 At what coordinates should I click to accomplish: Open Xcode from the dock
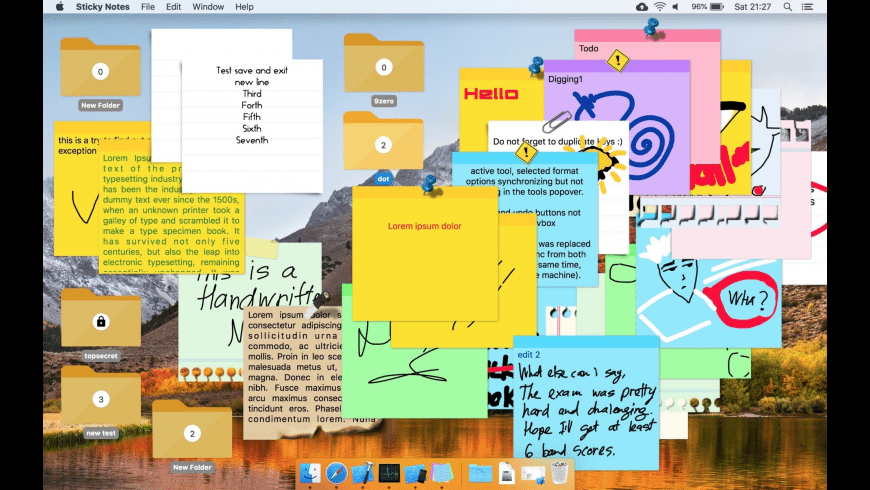pyautogui.click(x=363, y=473)
